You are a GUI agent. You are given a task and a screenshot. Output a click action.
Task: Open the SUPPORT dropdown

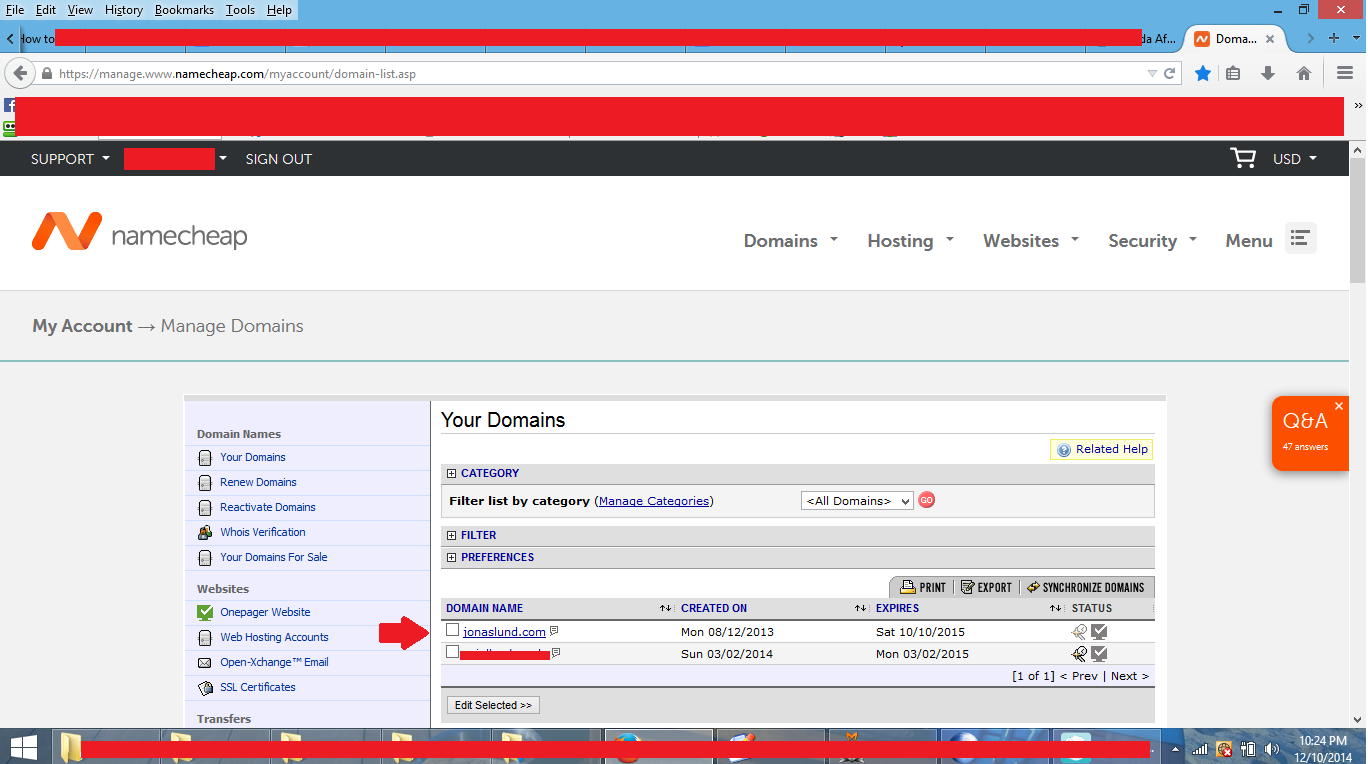click(x=70, y=159)
